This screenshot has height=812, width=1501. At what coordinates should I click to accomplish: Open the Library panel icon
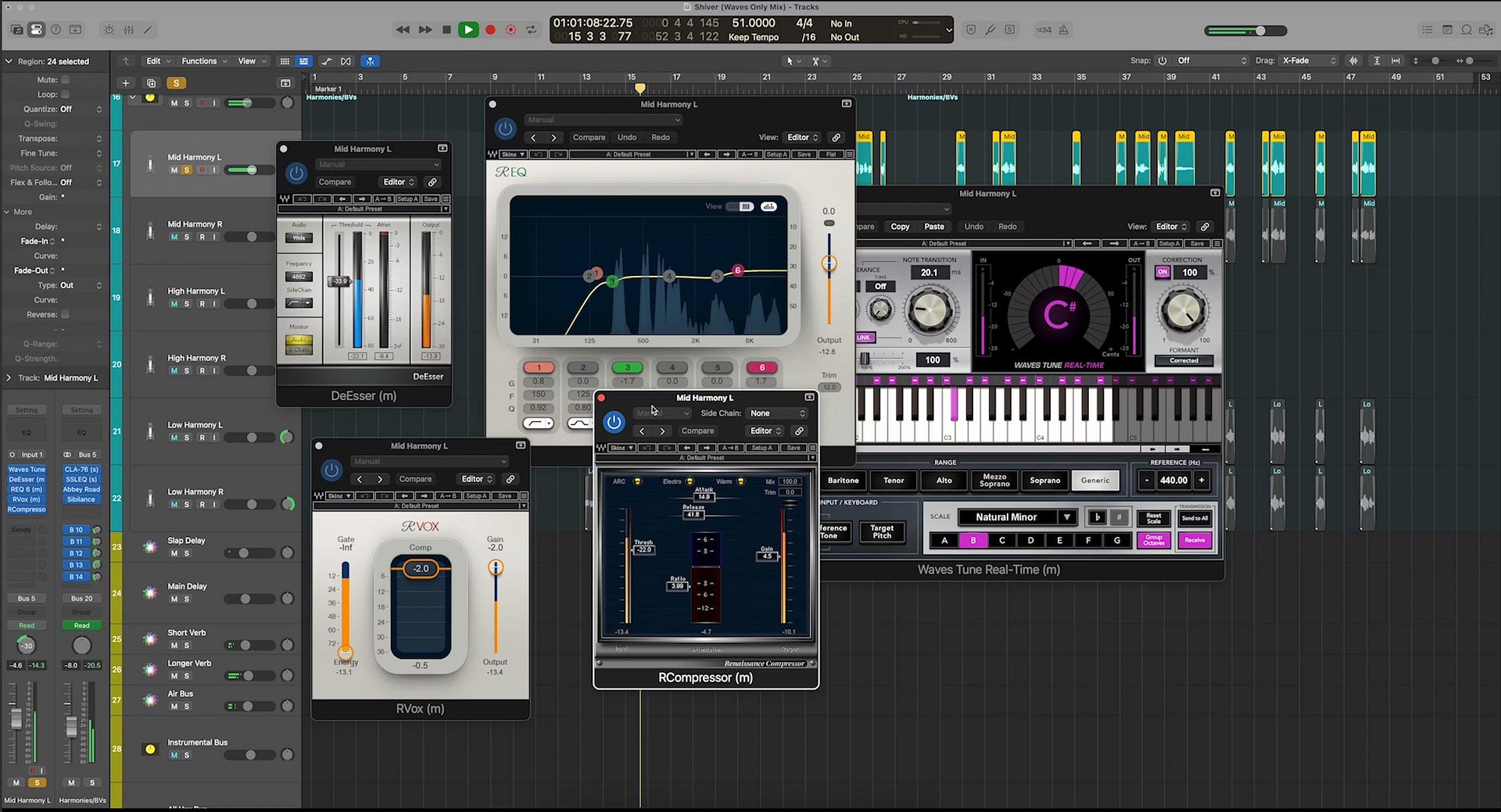(16, 30)
